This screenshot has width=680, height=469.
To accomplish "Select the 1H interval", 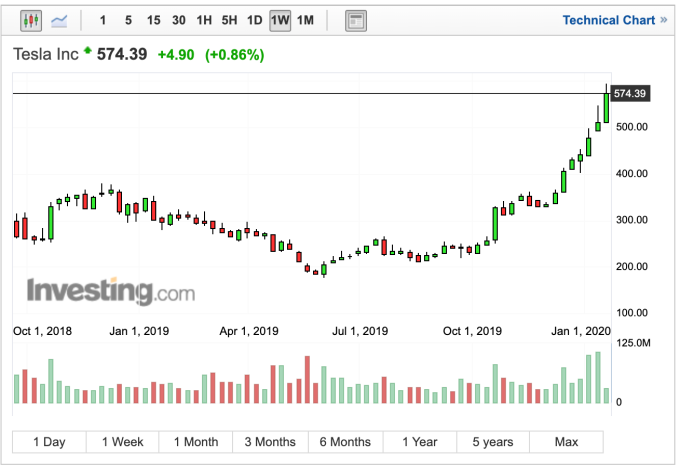I will [x=204, y=20].
